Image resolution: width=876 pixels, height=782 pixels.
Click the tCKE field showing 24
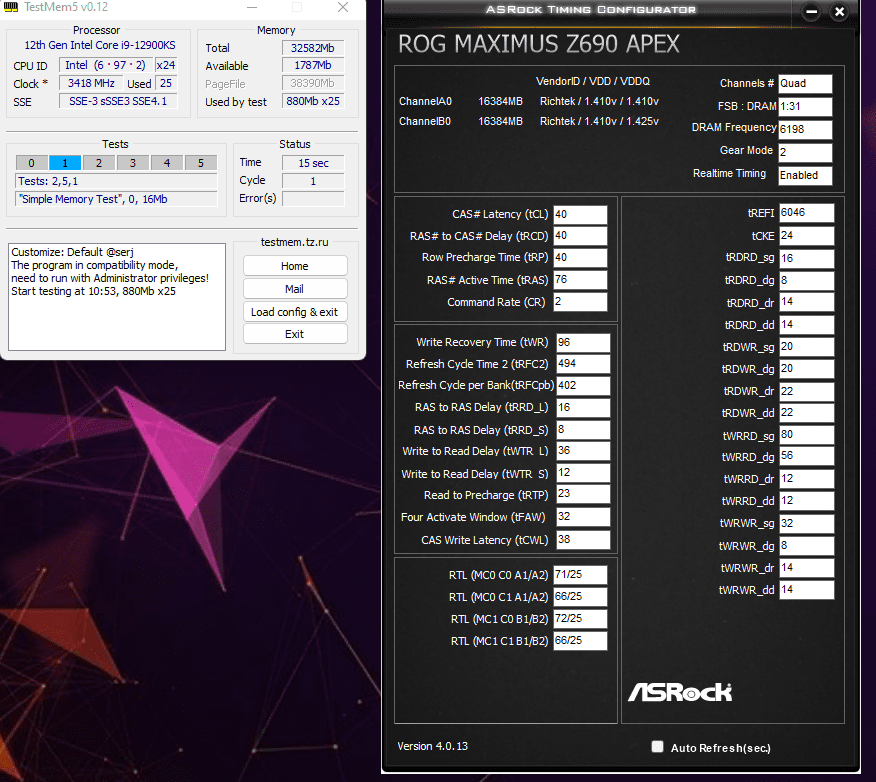(807, 236)
